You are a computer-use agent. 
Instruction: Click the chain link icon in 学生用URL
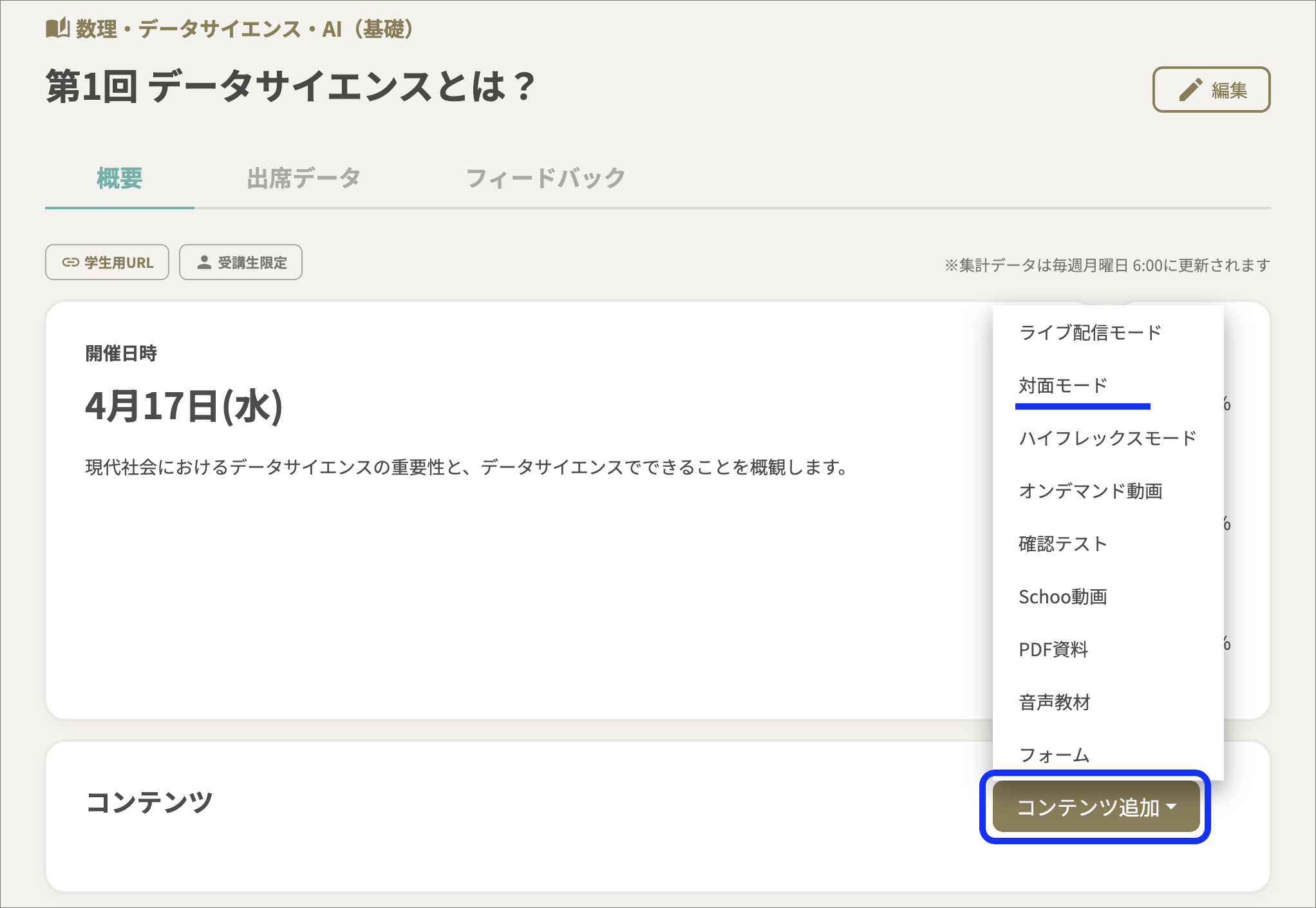70,263
